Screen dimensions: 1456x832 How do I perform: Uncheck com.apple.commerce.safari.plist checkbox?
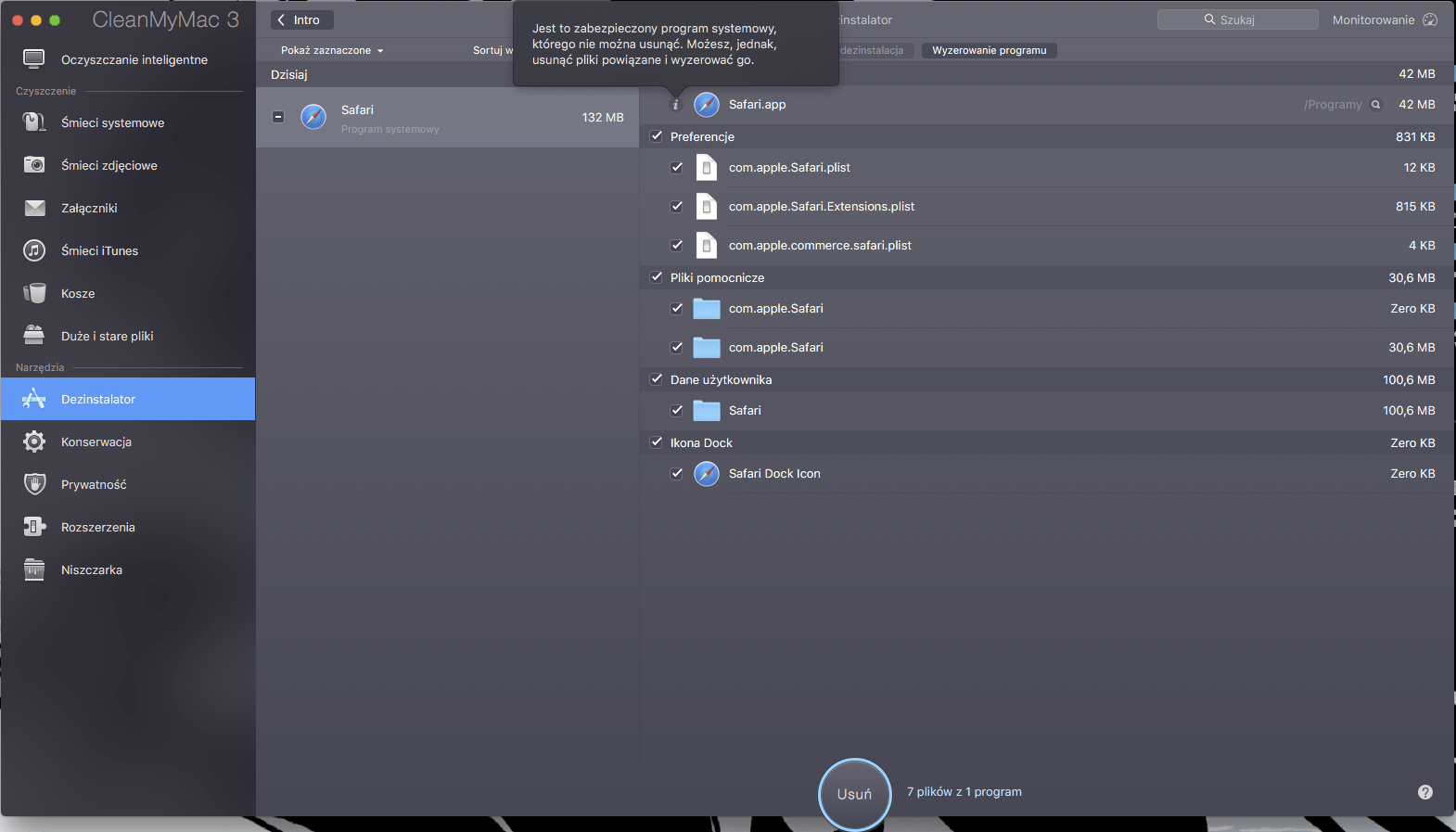[677, 246]
